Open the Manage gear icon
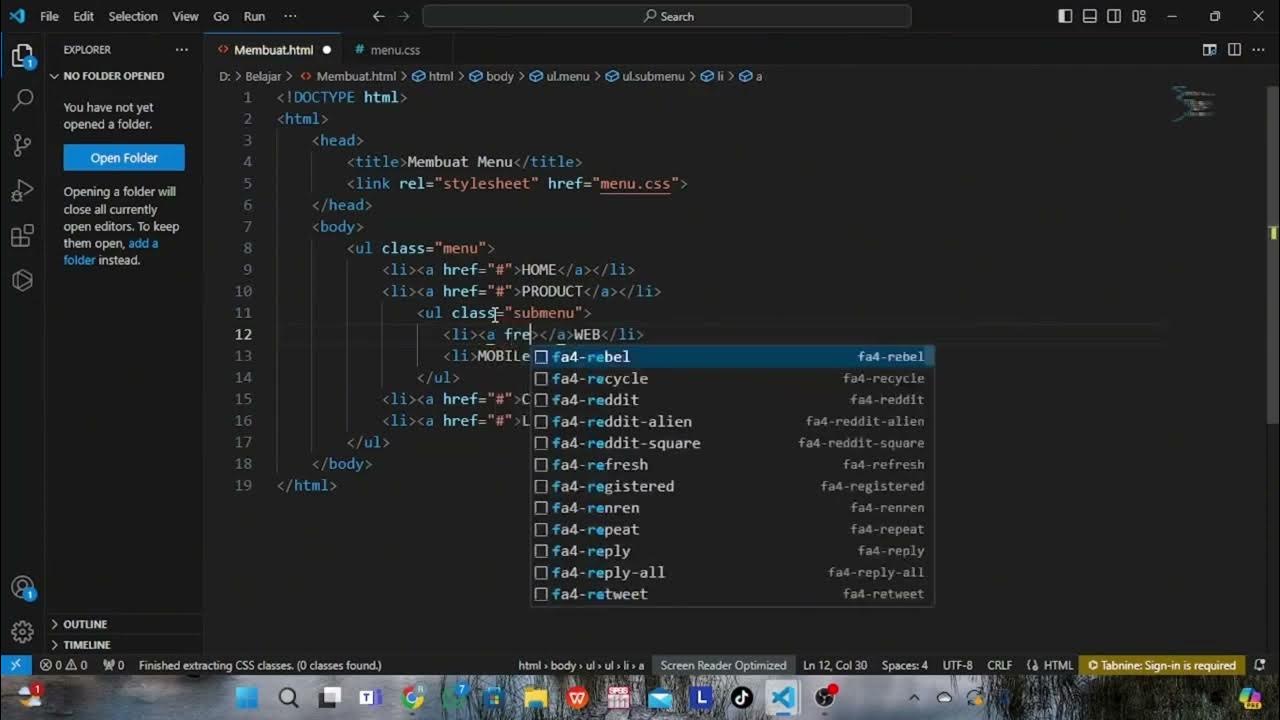The width and height of the screenshot is (1280, 720). click(x=22, y=632)
